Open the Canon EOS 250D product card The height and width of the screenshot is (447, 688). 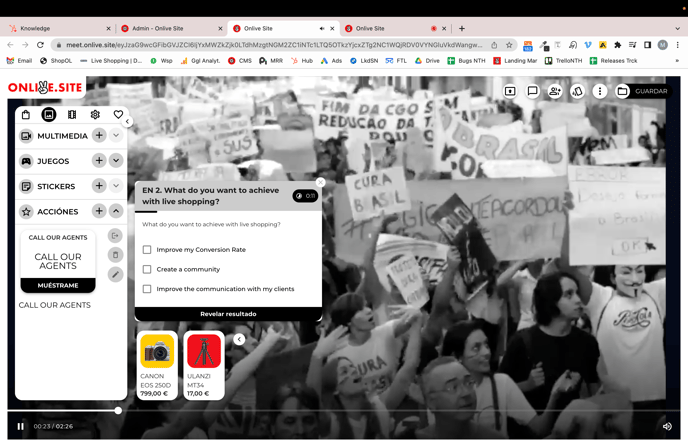click(157, 365)
